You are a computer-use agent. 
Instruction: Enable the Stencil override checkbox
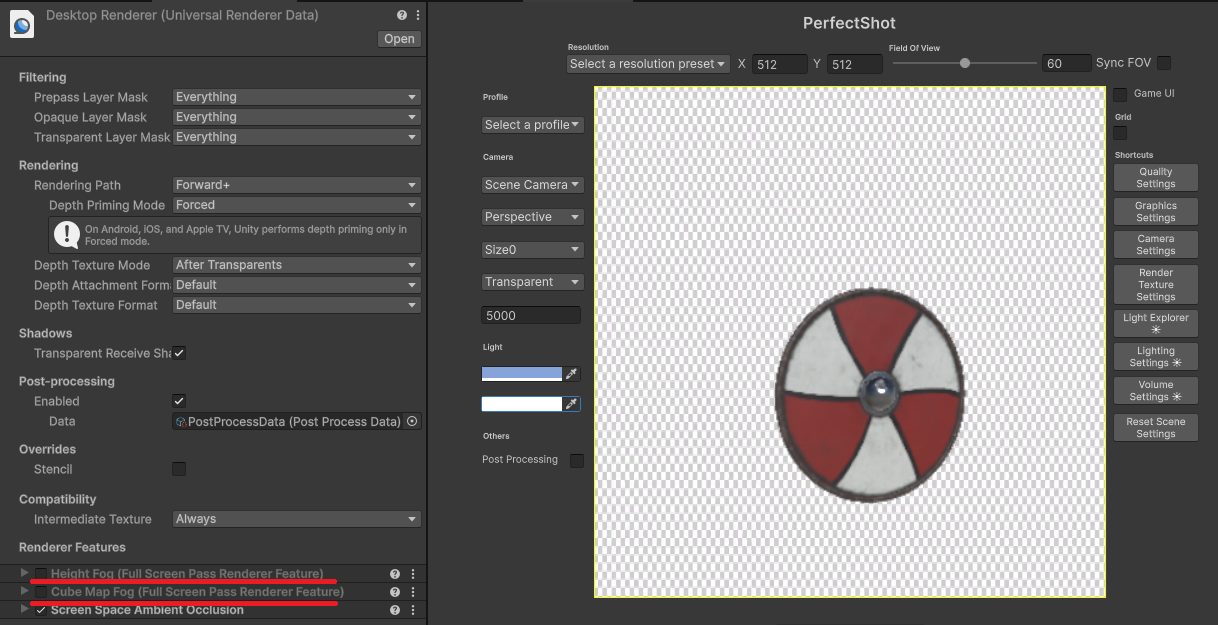pos(179,469)
